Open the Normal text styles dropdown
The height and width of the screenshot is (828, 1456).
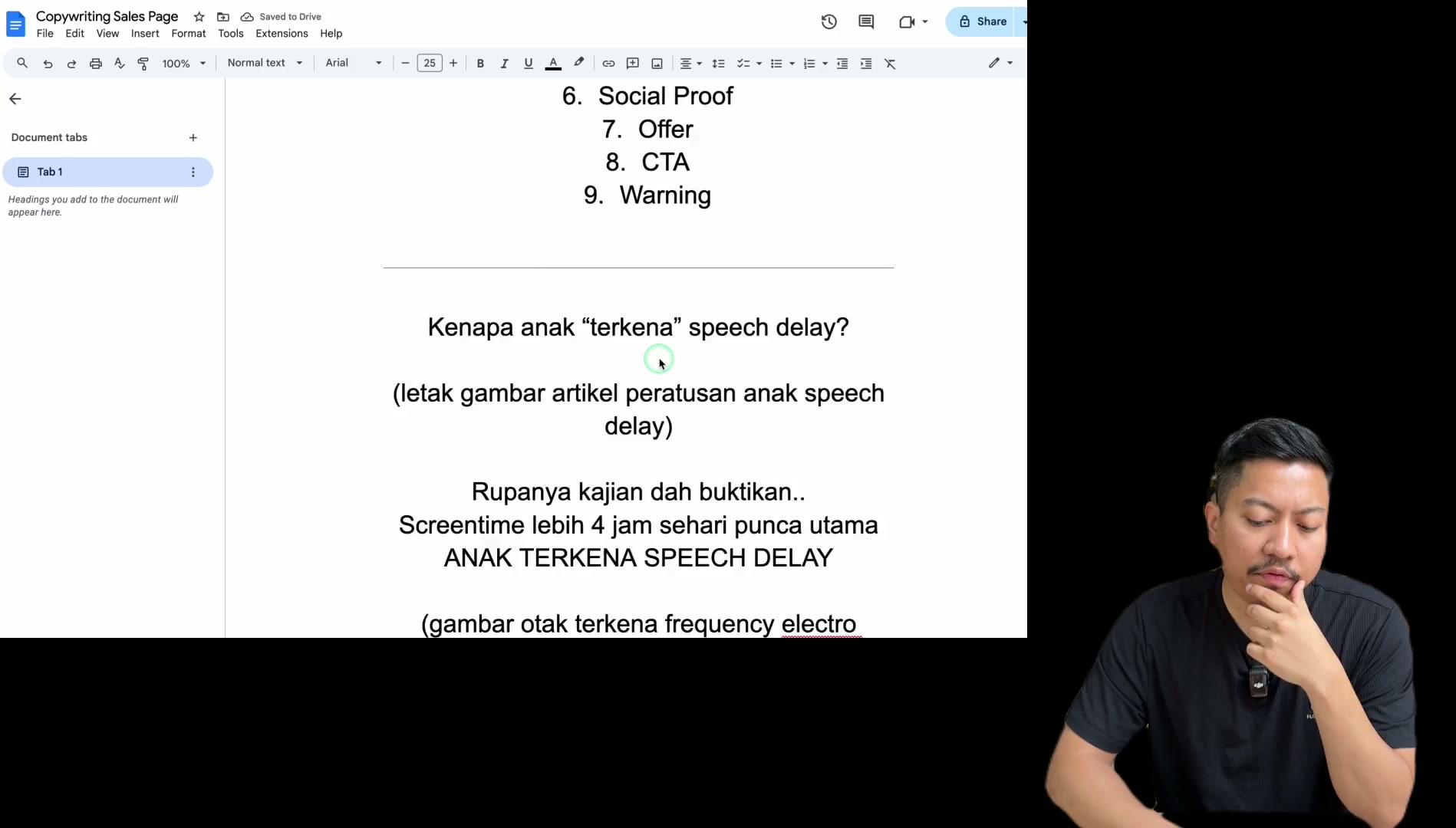[x=265, y=63]
